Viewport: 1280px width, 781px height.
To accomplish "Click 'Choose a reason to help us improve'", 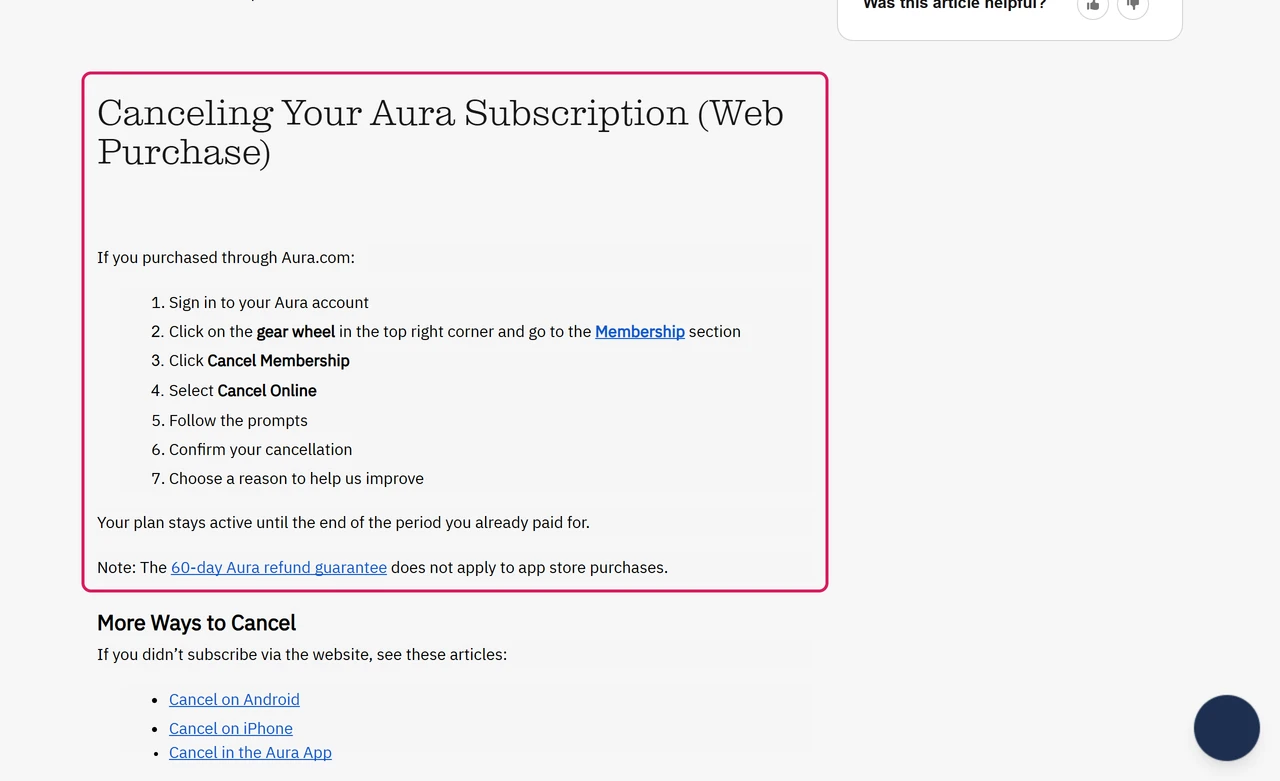I will [296, 479].
